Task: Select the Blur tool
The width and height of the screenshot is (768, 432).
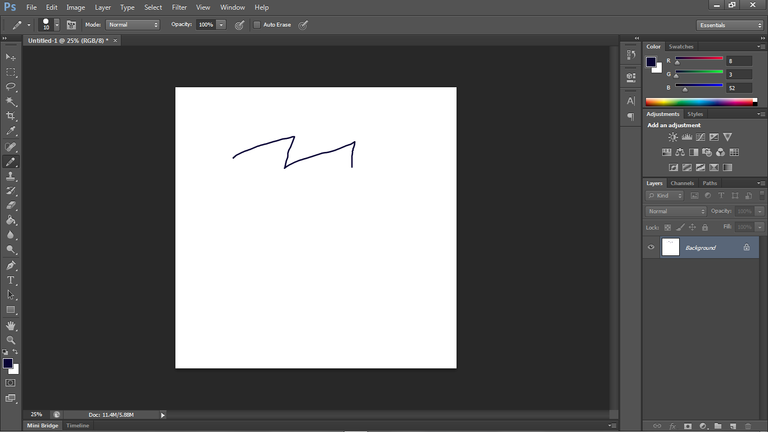Action: tap(11, 235)
